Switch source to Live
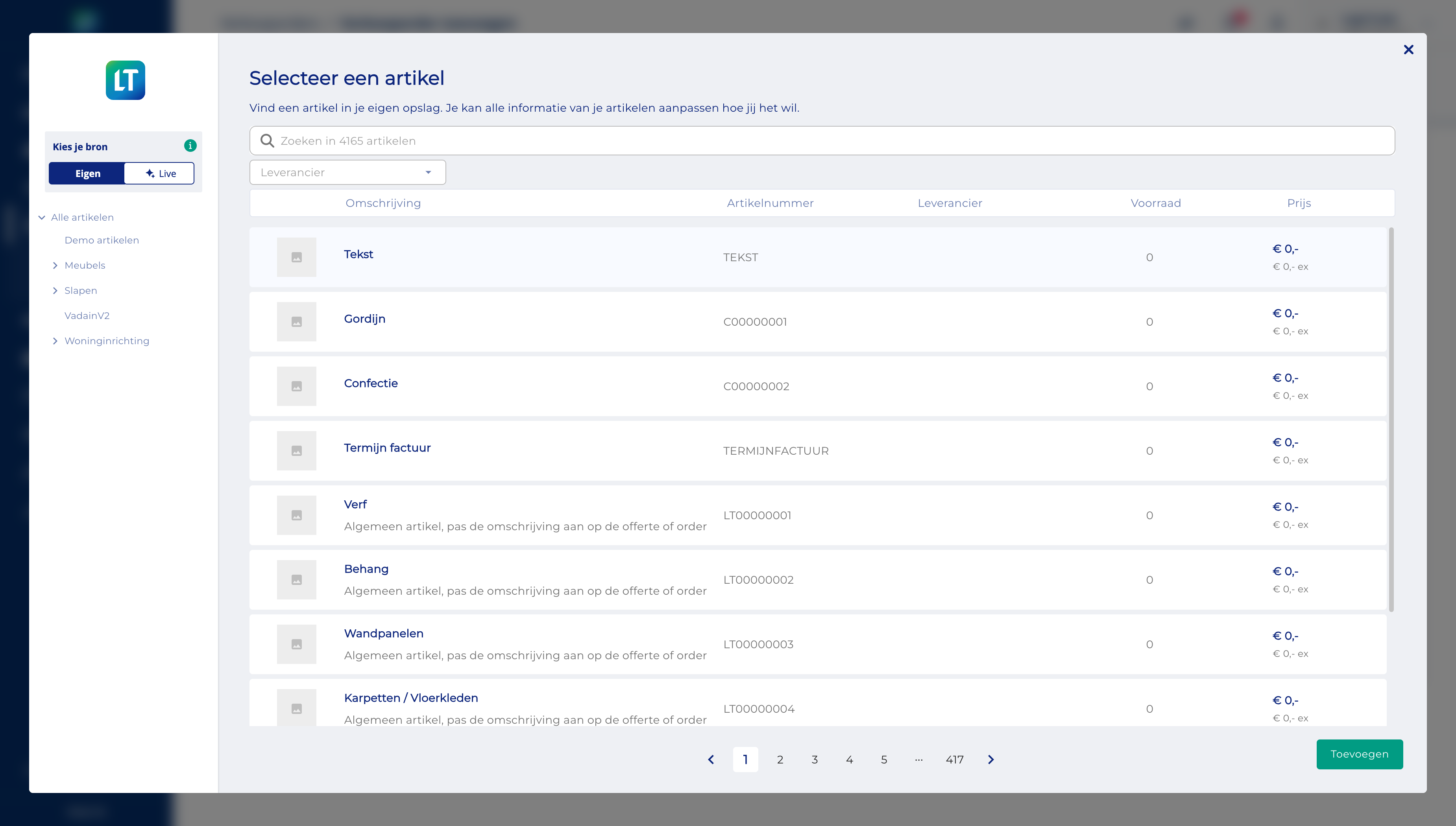Image resolution: width=1456 pixels, height=826 pixels. pos(159,173)
